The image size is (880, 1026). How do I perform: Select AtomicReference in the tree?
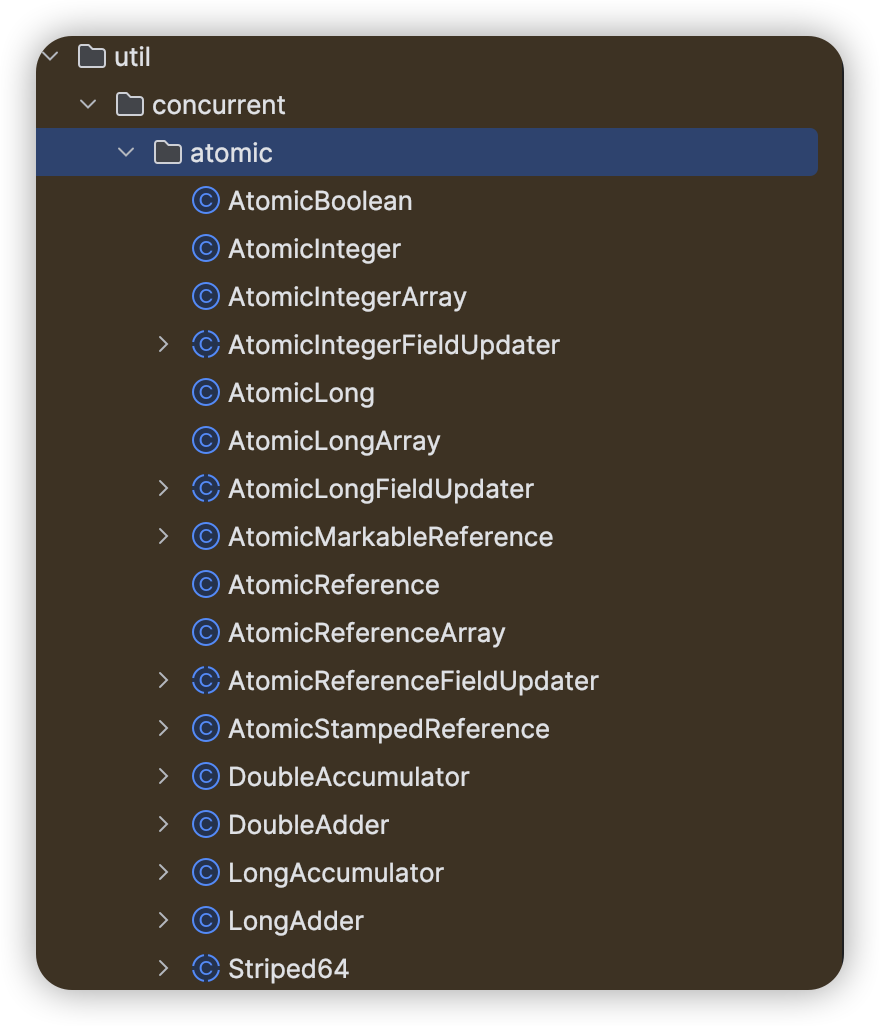pos(334,585)
